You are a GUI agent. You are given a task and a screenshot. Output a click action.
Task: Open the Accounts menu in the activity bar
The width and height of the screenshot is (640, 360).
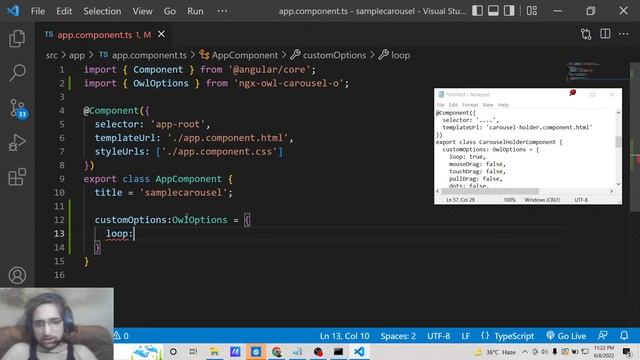pos(17,275)
